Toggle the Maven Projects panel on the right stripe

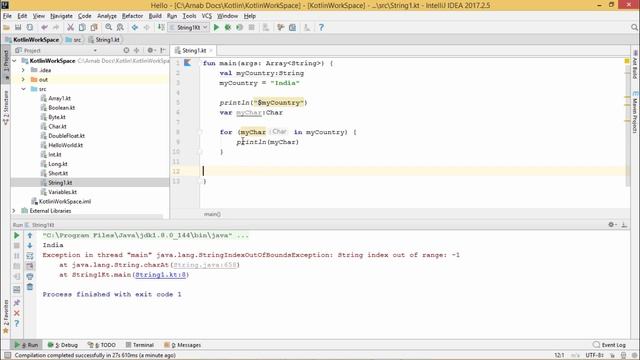coord(635,113)
